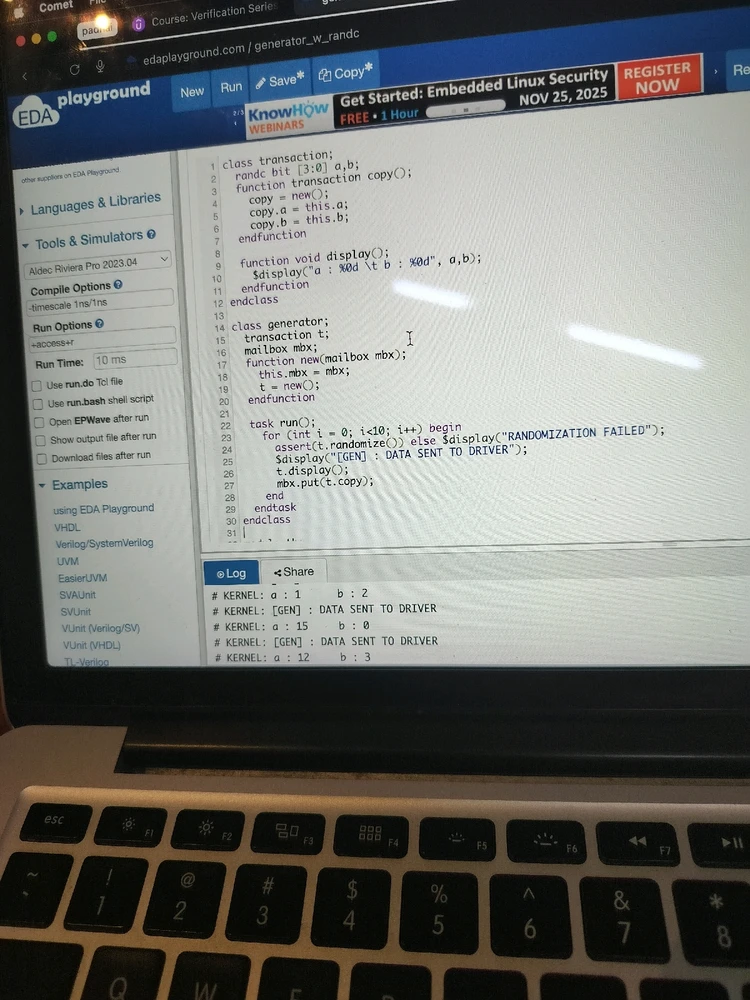Viewport: 750px width, 1000px height.
Task: Open the UVM examples link
Action: coord(68,561)
